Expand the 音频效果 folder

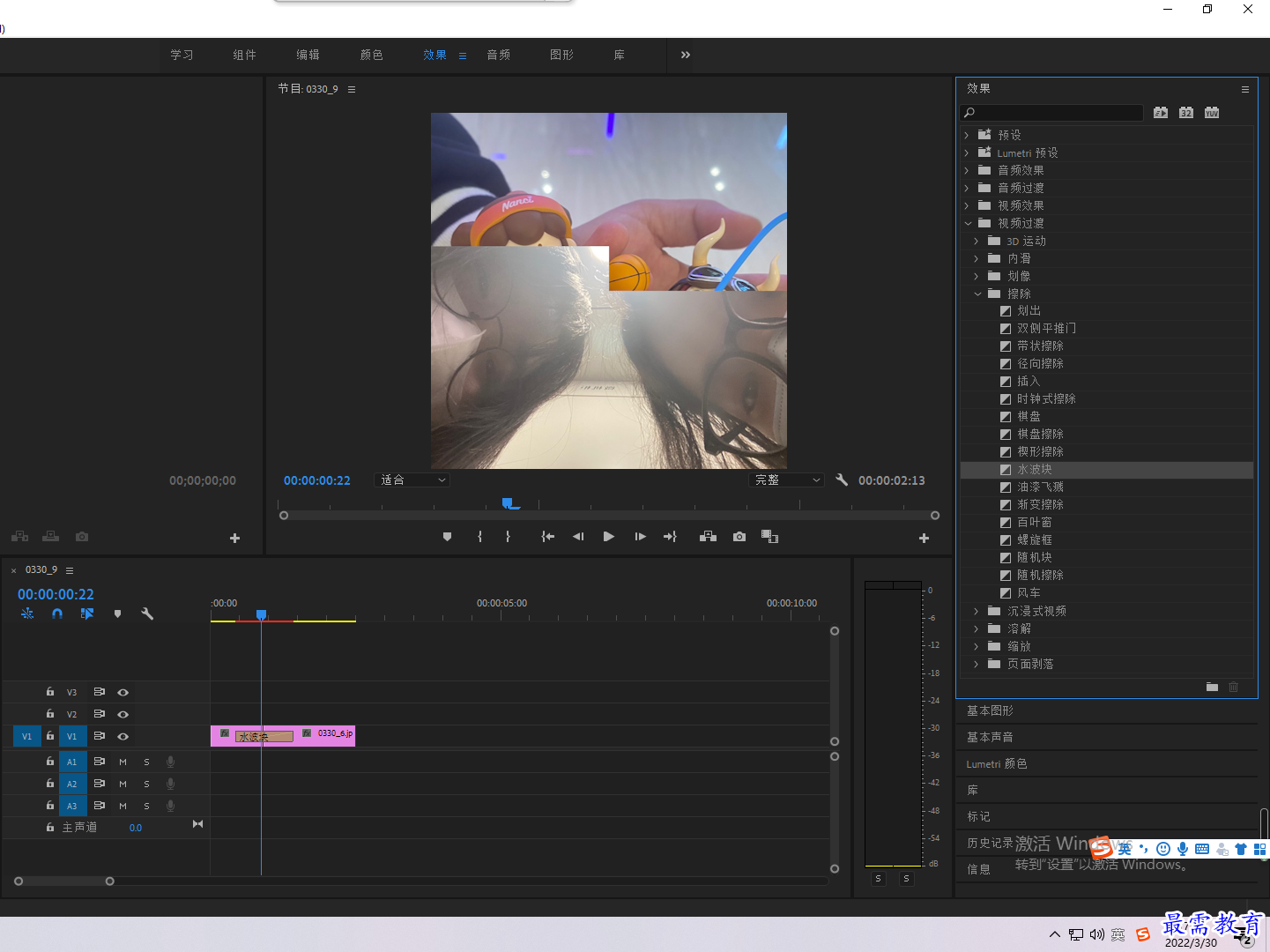coord(967,170)
